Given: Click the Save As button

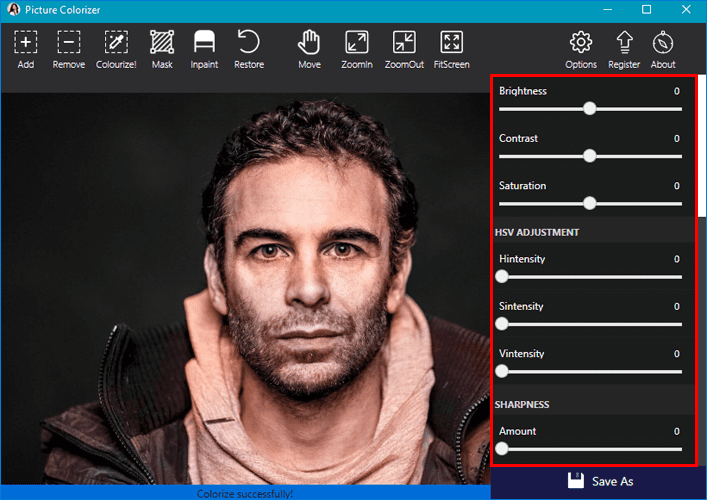Looking at the screenshot, I should [x=599, y=481].
